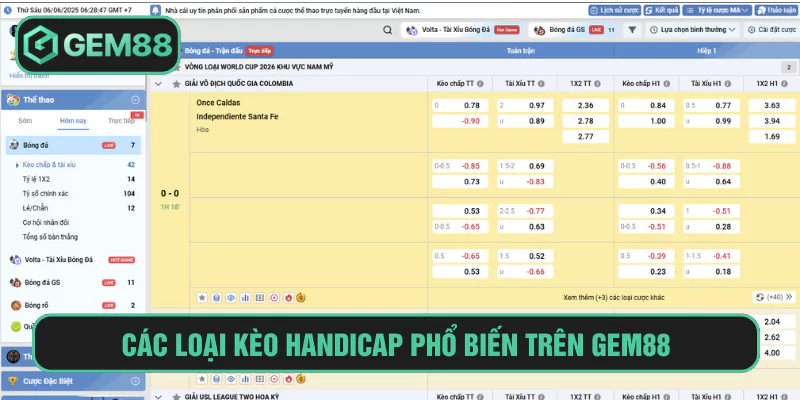
Task: Click the red fire hot icon for Once Caldas match
Action: pyautogui.click(x=288, y=297)
